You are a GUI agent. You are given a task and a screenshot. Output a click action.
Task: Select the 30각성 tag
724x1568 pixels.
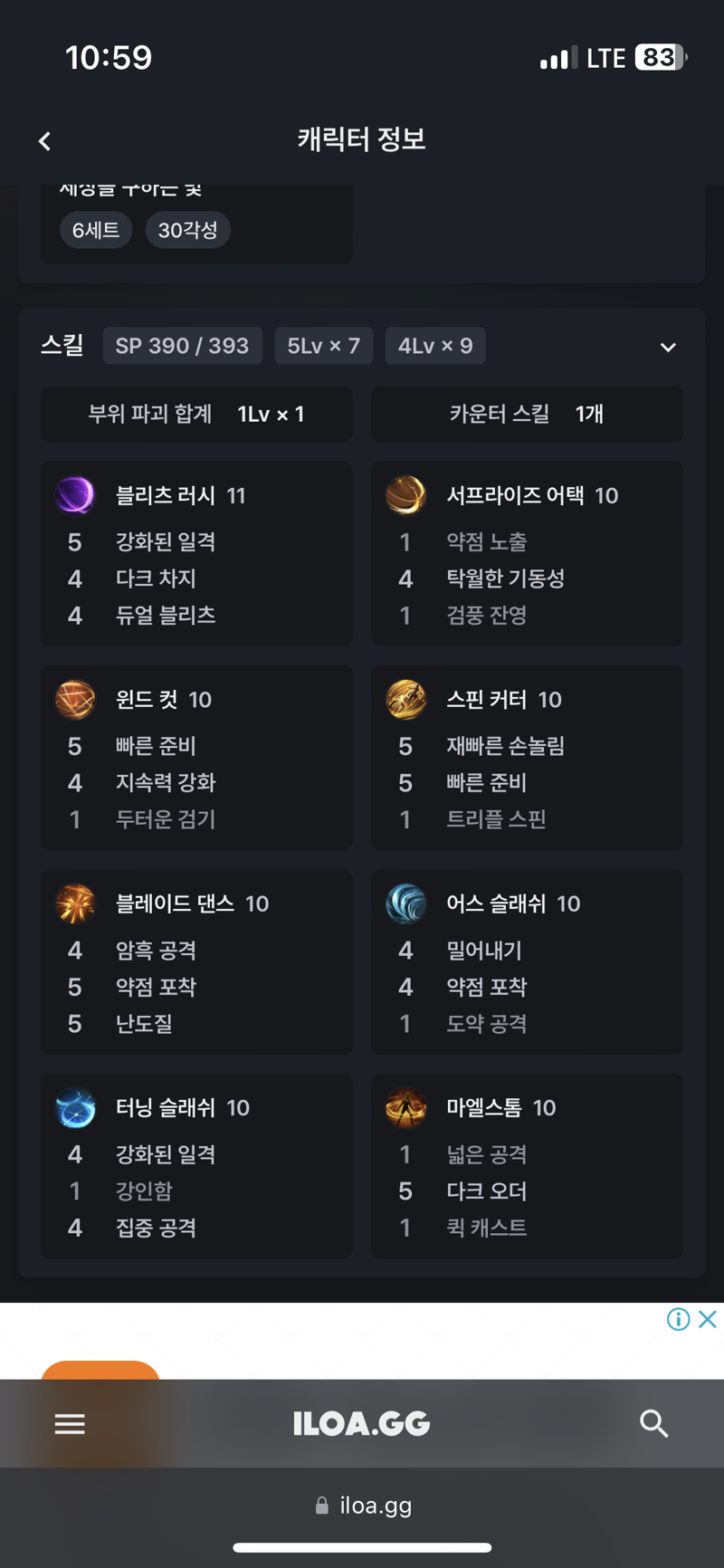click(188, 230)
